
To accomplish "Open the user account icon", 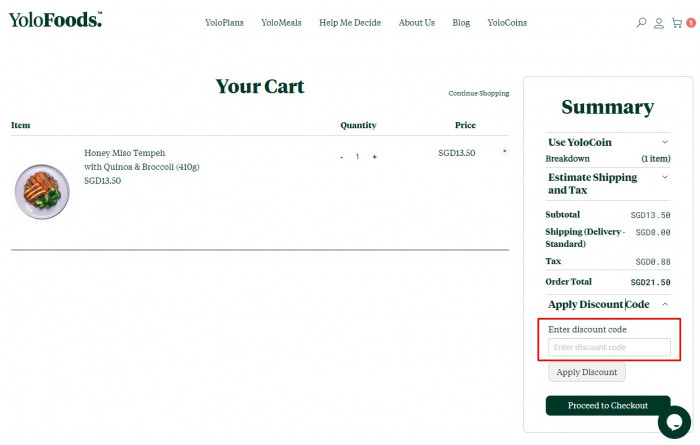I will pyautogui.click(x=658, y=23).
